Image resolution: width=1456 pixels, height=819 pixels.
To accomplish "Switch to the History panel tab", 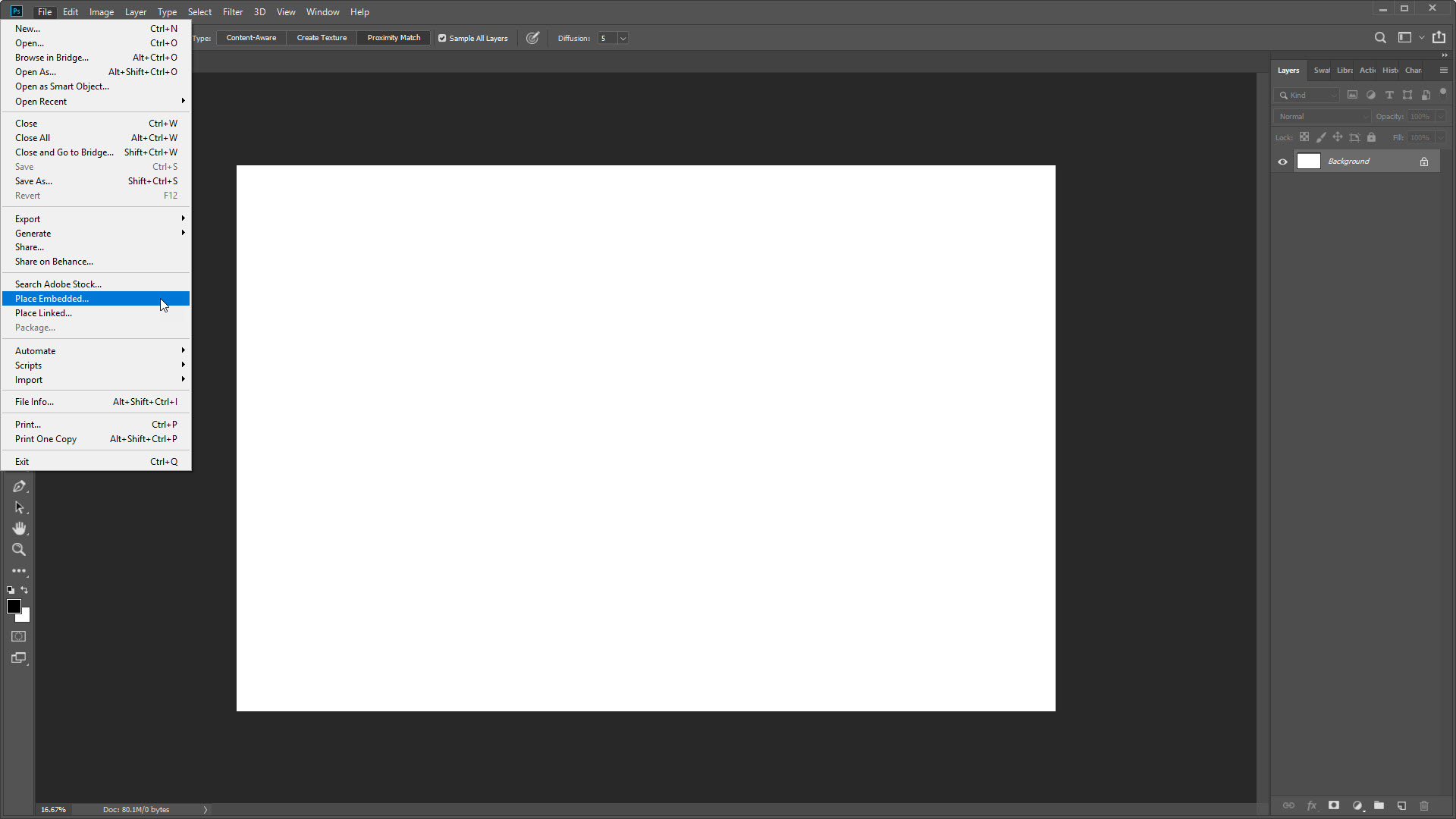I will 1390,71.
